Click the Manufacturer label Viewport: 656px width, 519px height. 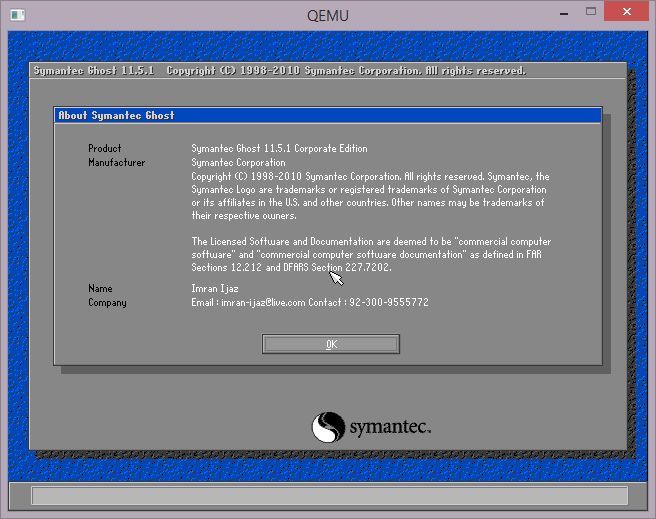click(x=117, y=163)
